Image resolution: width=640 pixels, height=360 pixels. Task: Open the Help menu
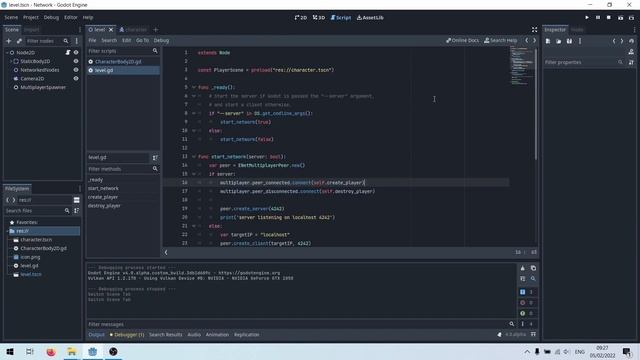pos(88,18)
